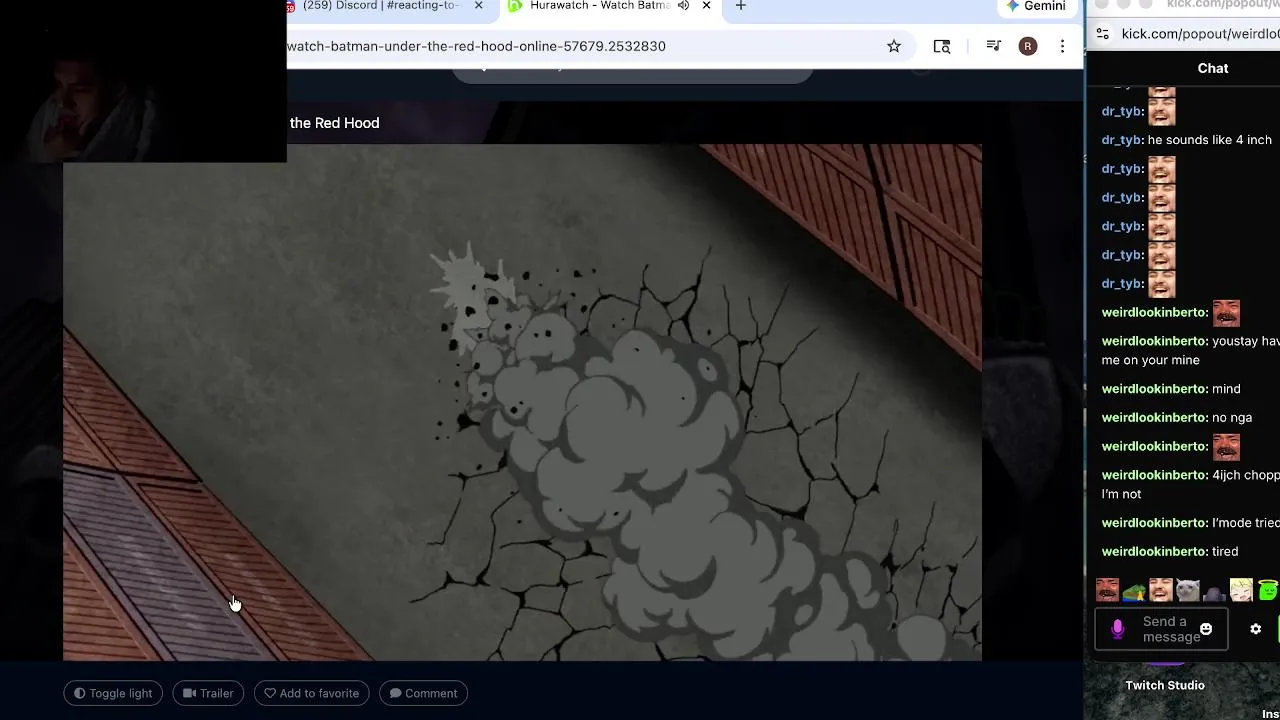Click 'the Red Hood' movie title text

(334, 123)
